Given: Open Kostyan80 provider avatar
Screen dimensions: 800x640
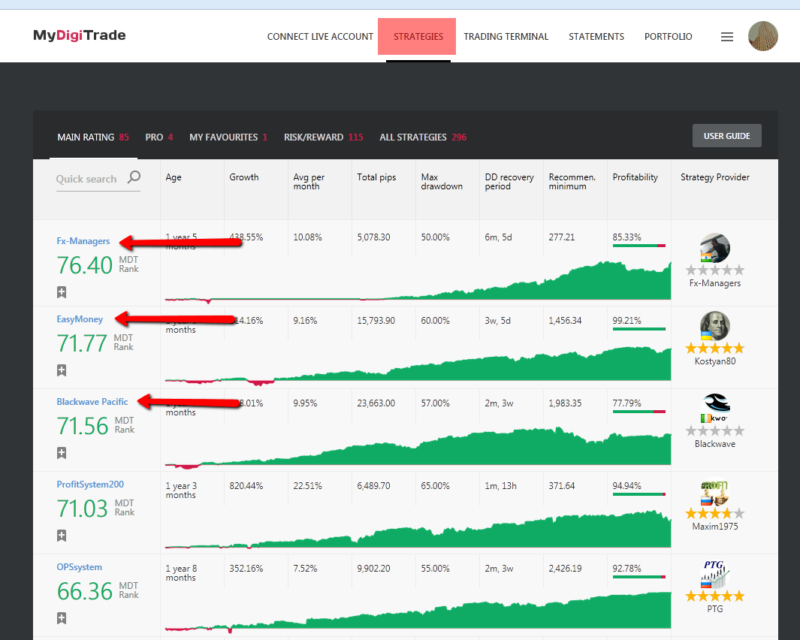Looking at the screenshot, I should [x=715, y=326].
